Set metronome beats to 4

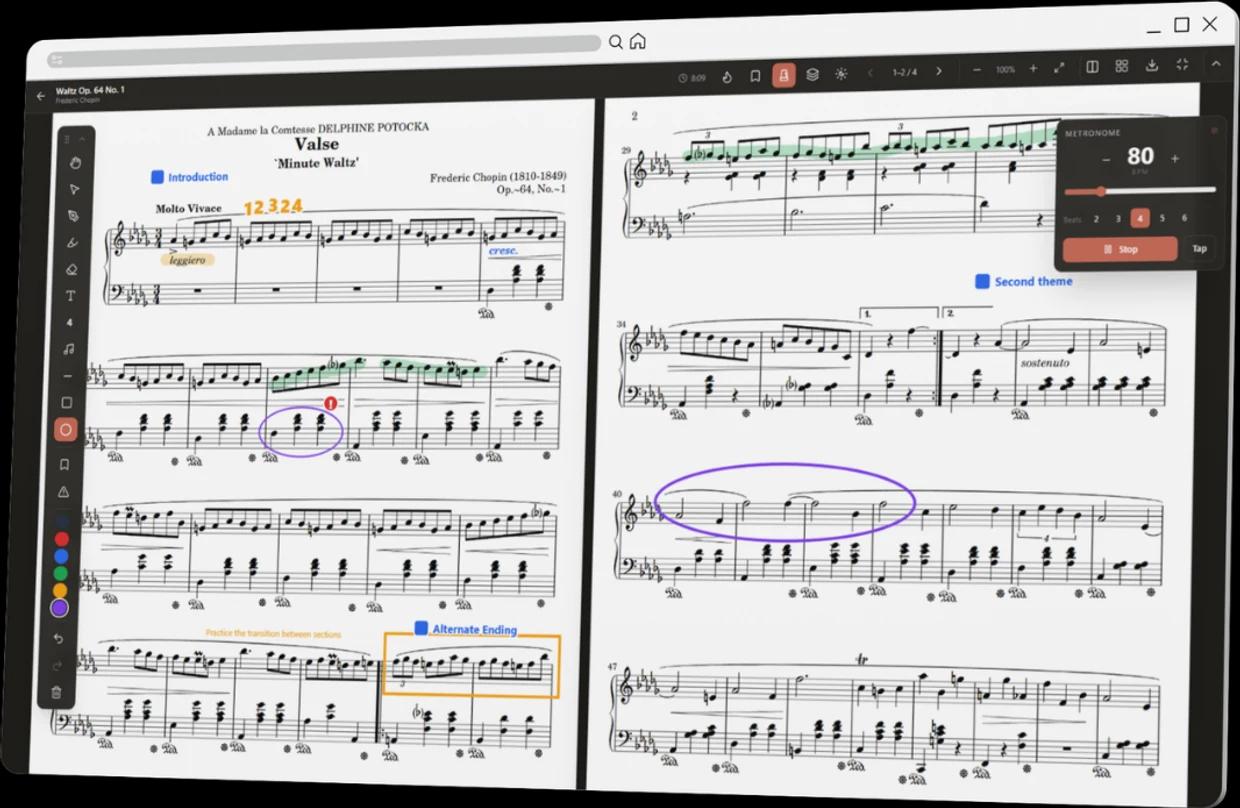tap(1140, 218)
